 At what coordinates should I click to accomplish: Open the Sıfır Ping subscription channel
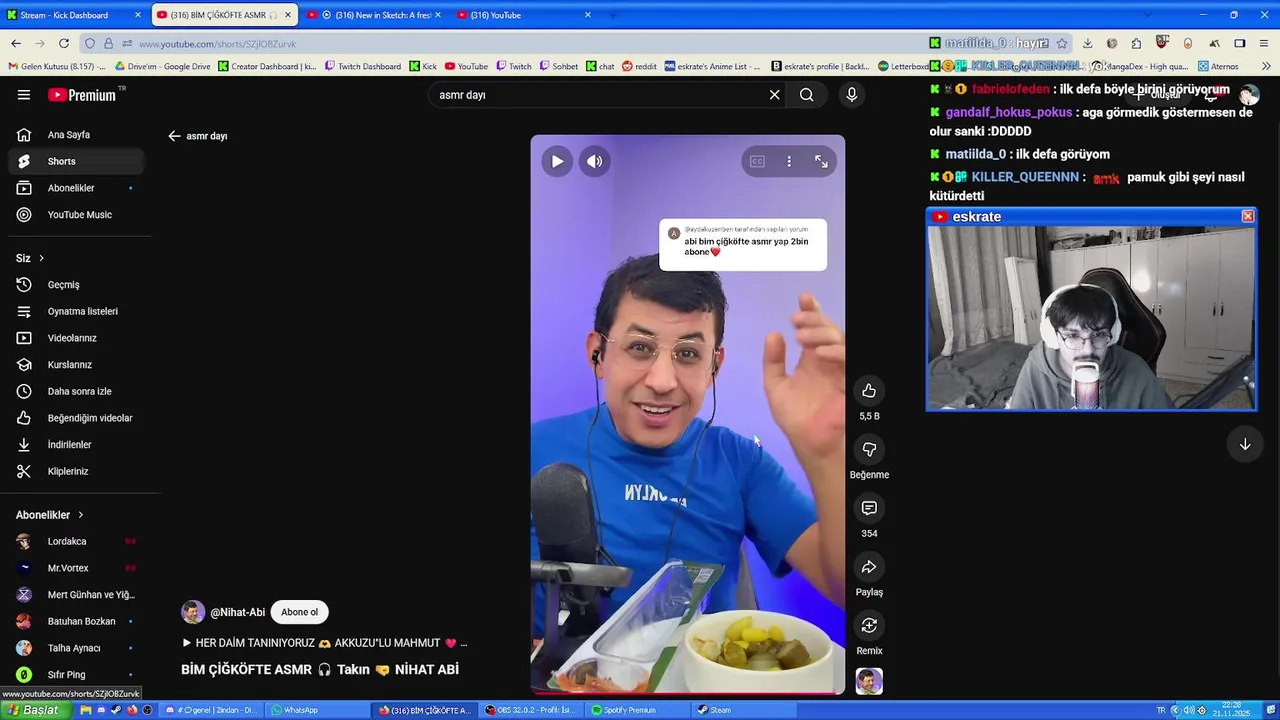point(75,675)
